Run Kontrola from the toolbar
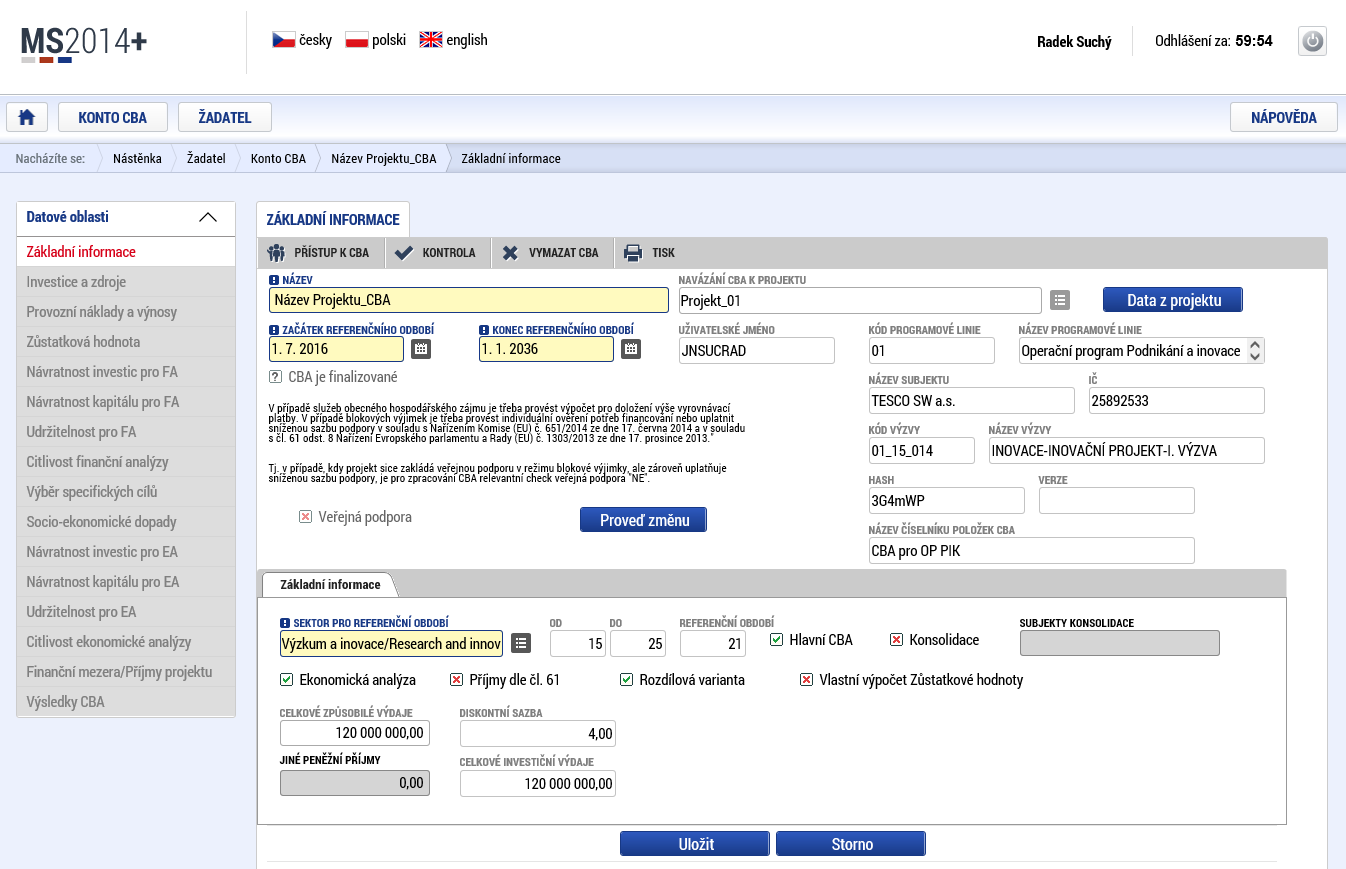 [435, 253]
